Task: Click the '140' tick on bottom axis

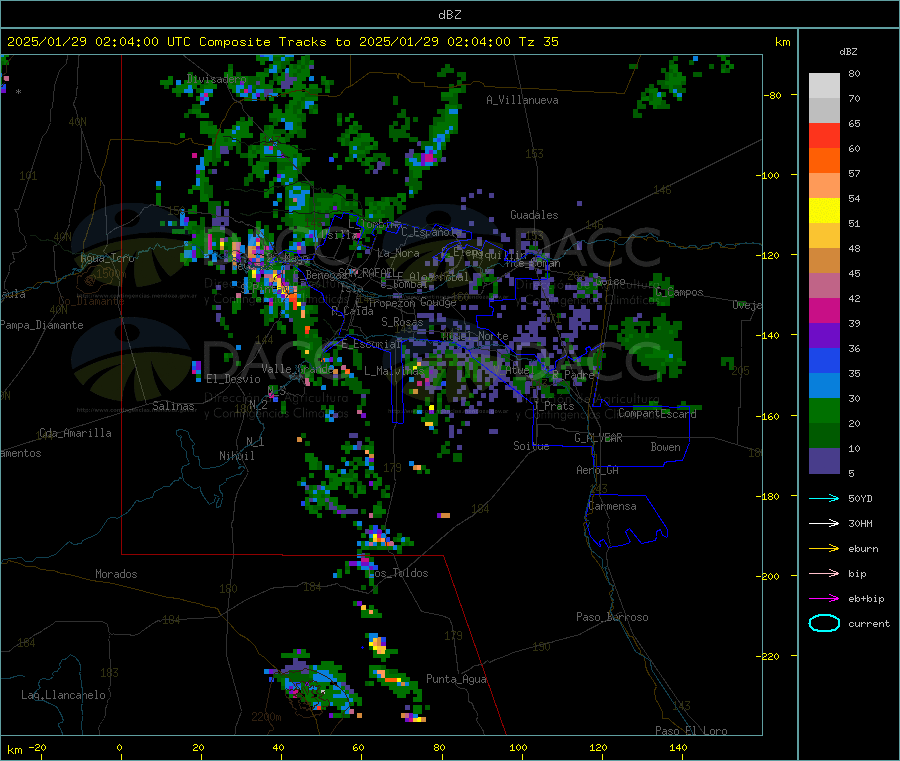Action: pos(678,747)
